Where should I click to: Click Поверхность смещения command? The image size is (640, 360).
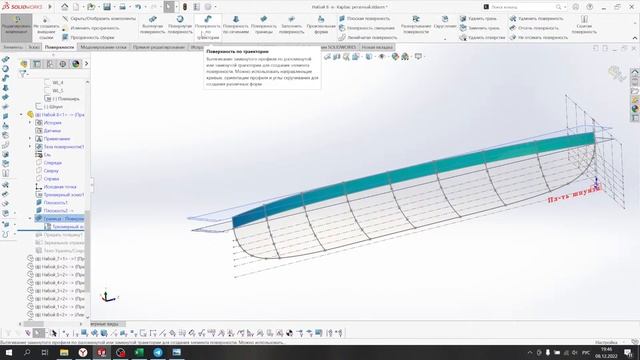click(x=367, y=28)
